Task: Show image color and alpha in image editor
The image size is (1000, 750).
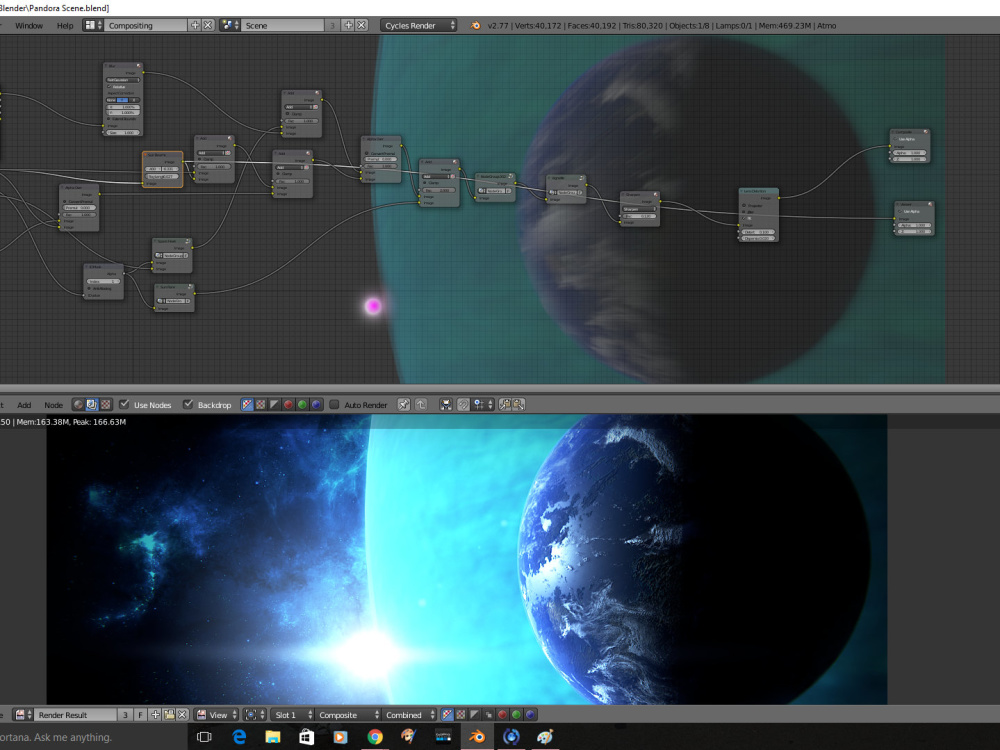Action: pos(447,715)
